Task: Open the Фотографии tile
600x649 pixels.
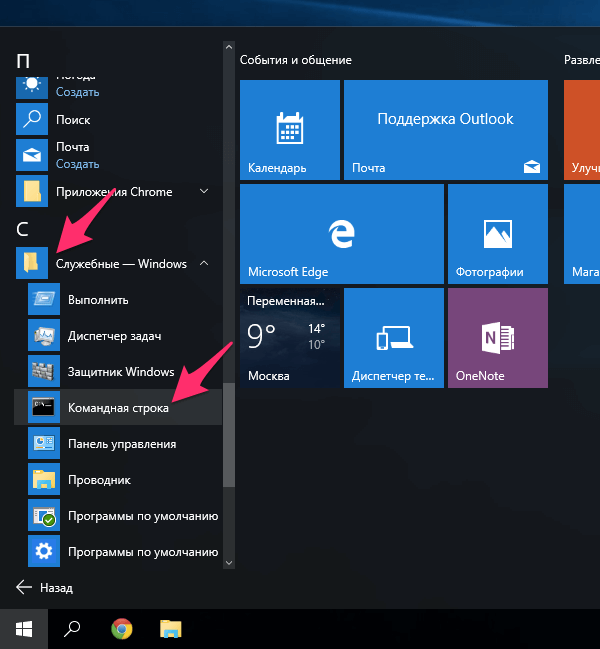Action: [498, 234]
